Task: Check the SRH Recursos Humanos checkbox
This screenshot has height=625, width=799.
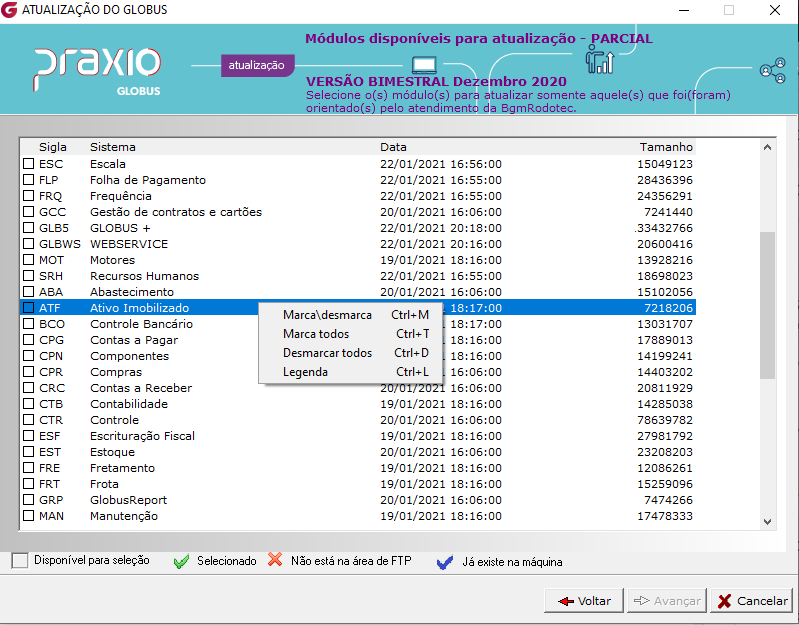Action: point(29,276)
